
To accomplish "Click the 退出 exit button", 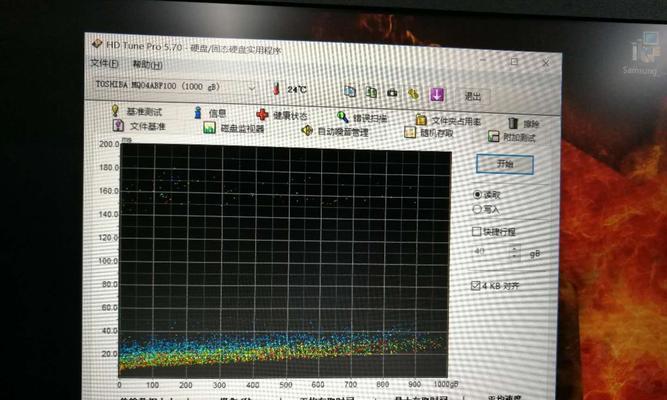I will [x=473, y=96].
